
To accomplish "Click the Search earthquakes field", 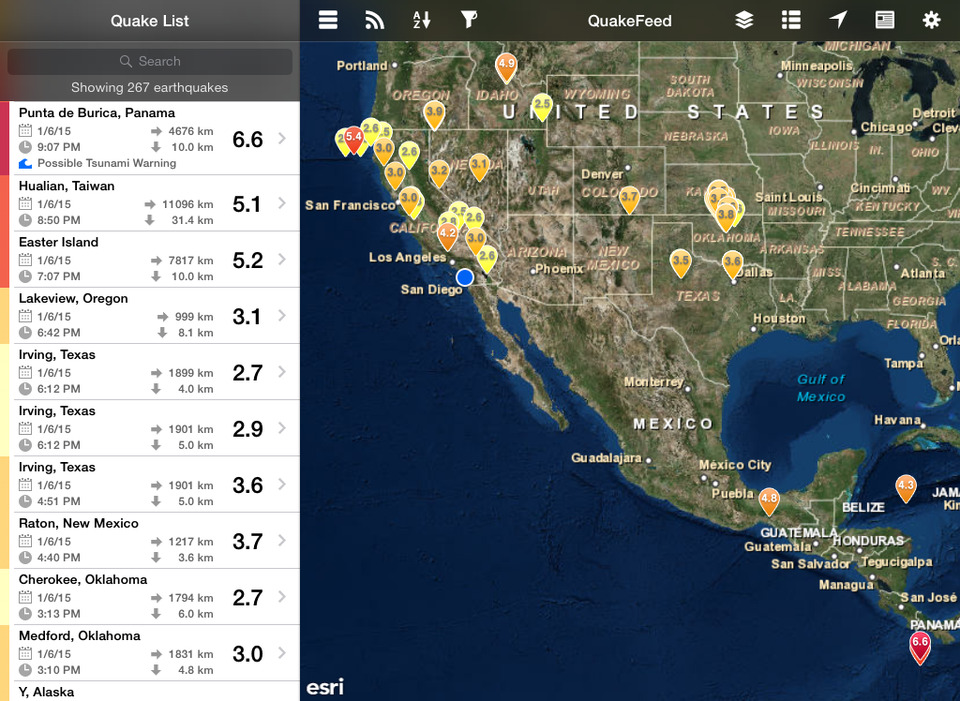I will (x=150, y=61).
